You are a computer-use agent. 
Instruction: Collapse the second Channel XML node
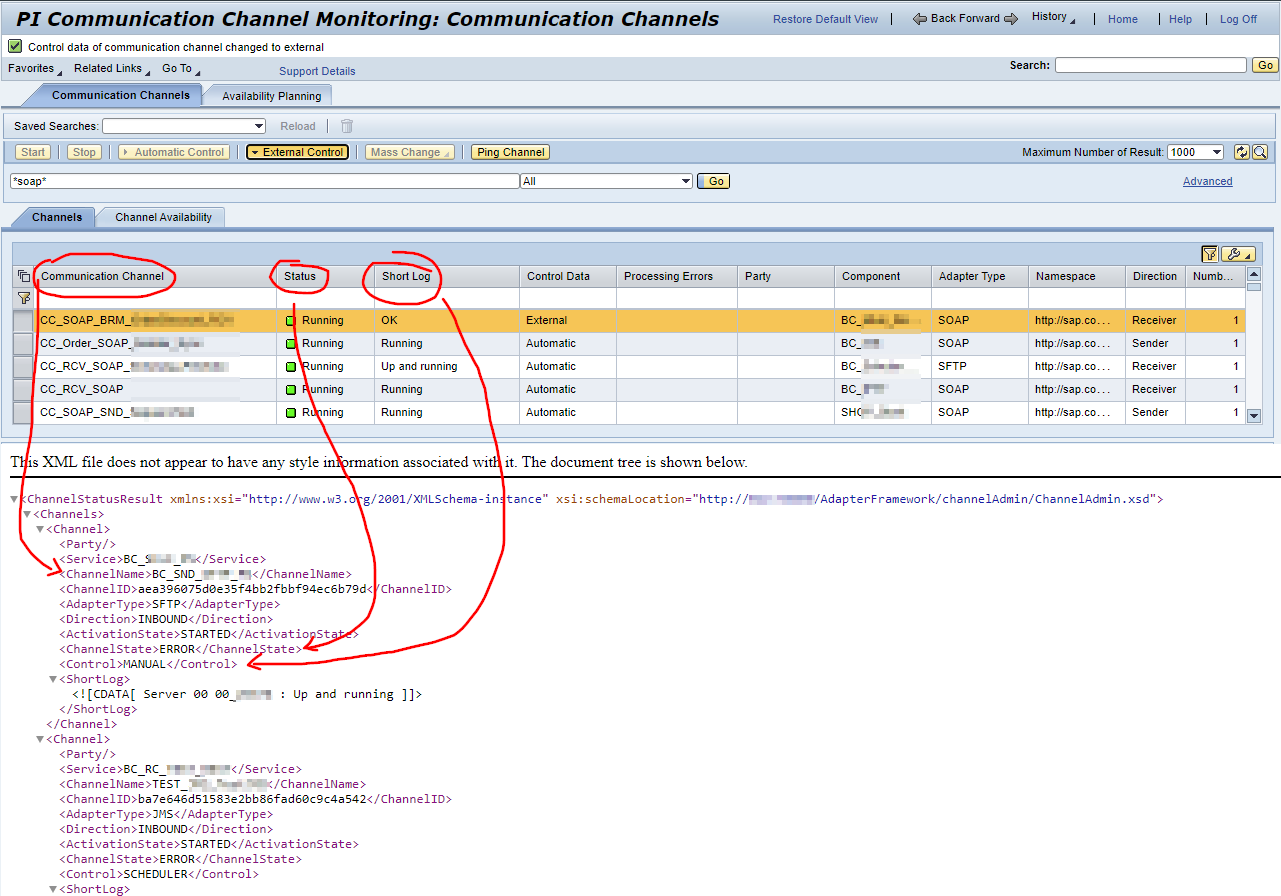[x=41, y=739]
